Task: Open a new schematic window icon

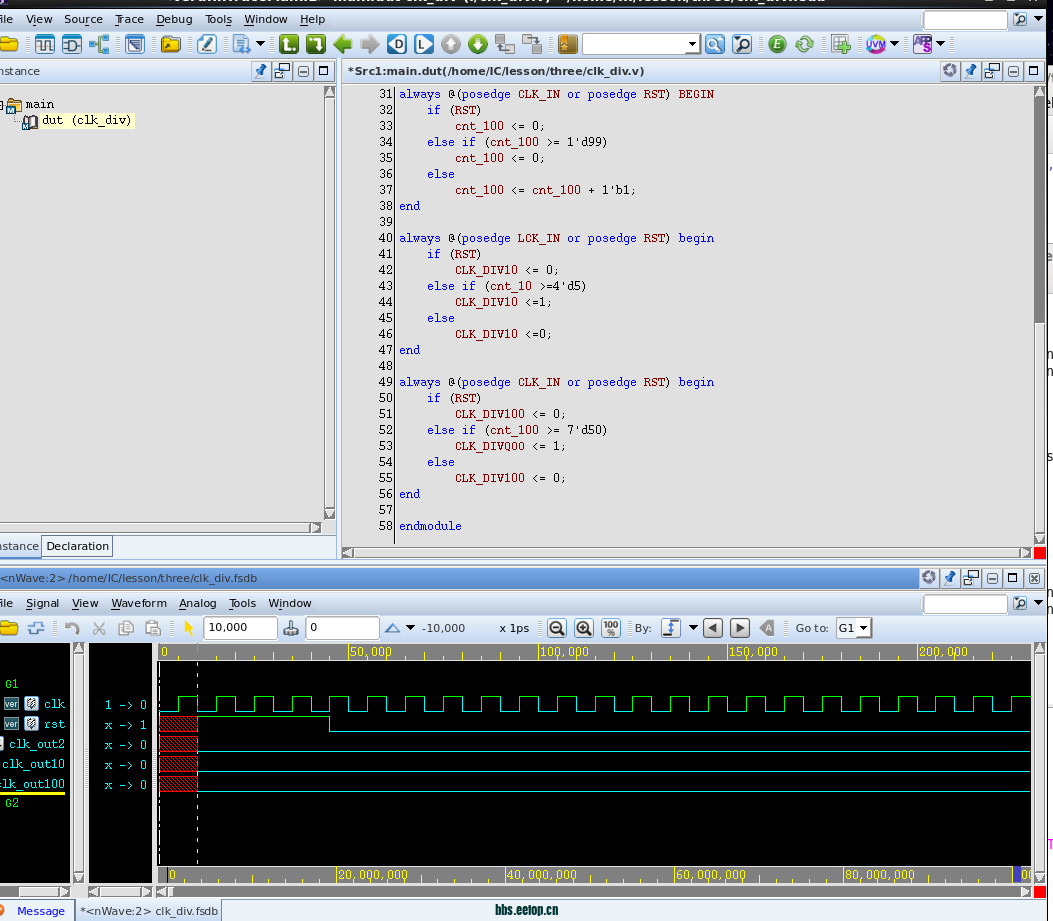Action: [71, 45]
